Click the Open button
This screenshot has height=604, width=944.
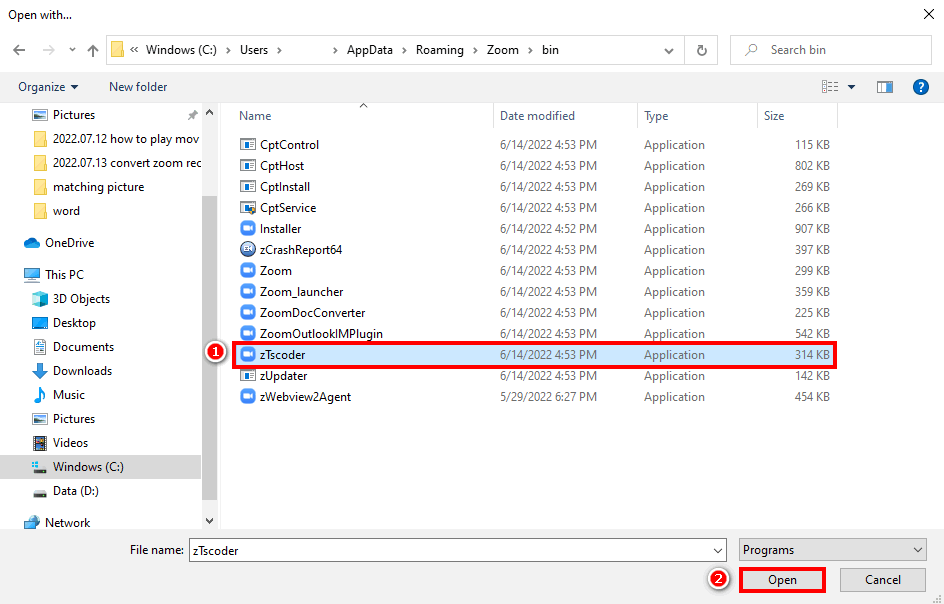point(782,580)
